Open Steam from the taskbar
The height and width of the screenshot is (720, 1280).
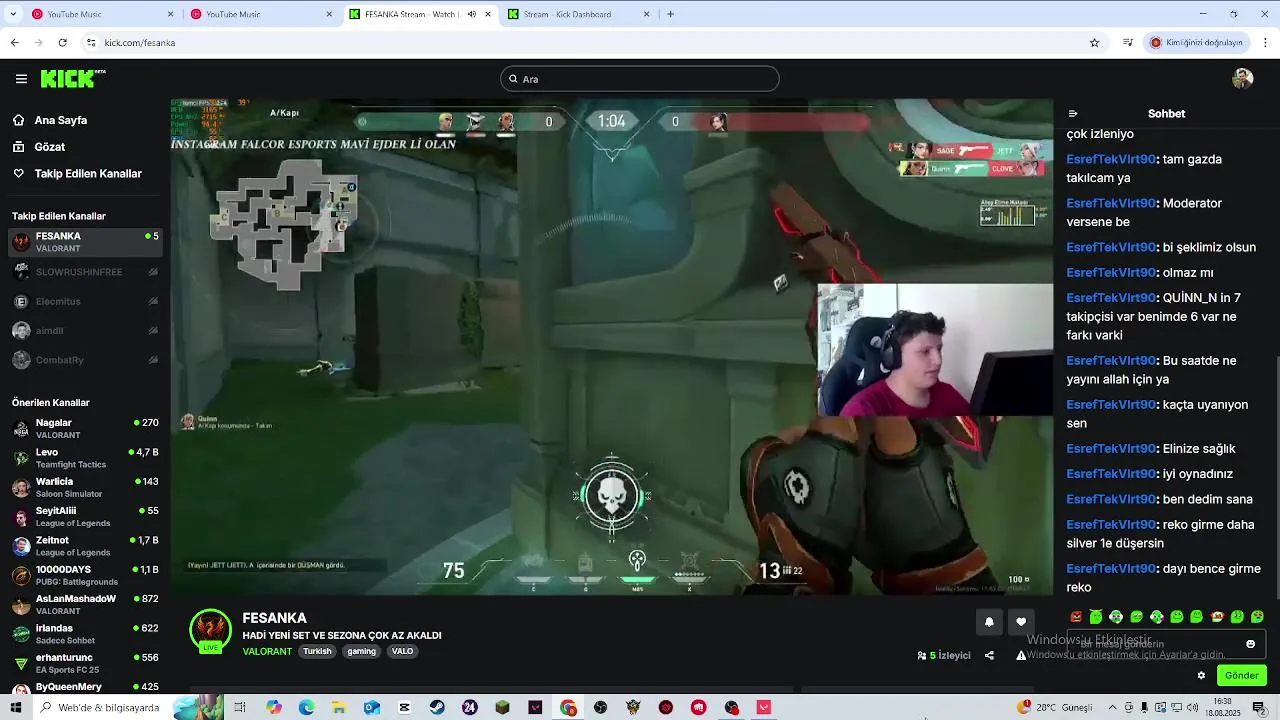(x=437, y=707)
